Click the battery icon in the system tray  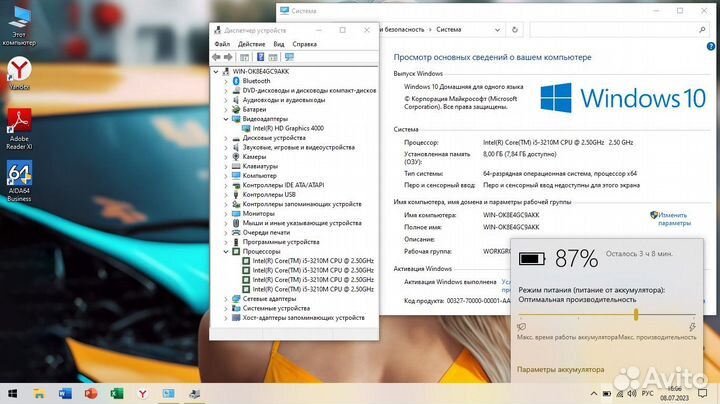coord(607,393)
